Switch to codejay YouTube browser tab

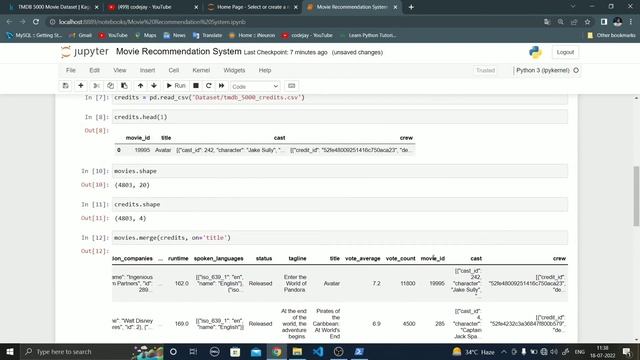coord(153,7)
